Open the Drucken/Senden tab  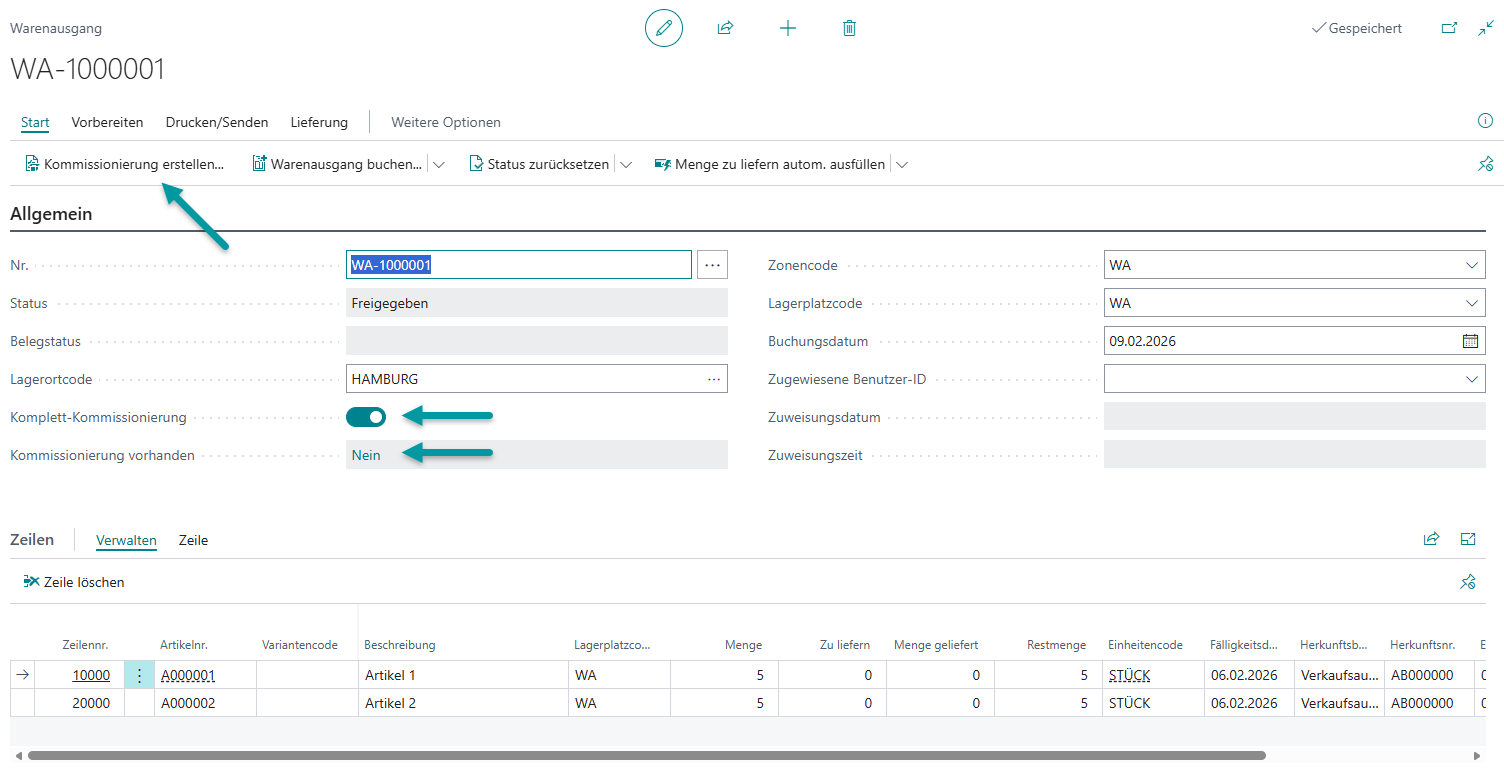point(217,122)
